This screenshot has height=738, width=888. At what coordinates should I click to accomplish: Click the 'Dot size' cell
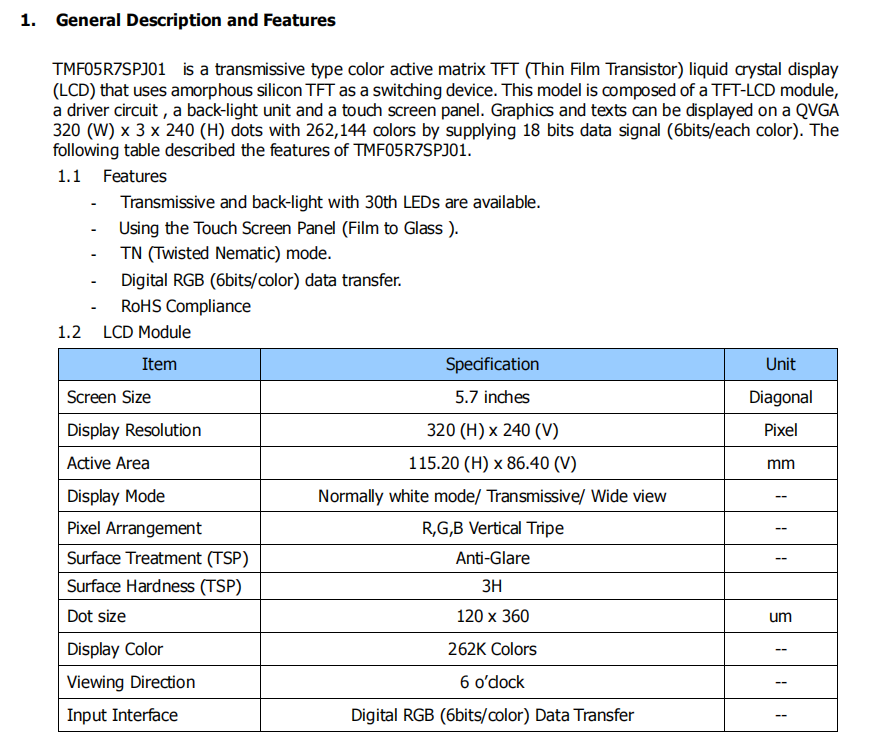pos(159,616)
